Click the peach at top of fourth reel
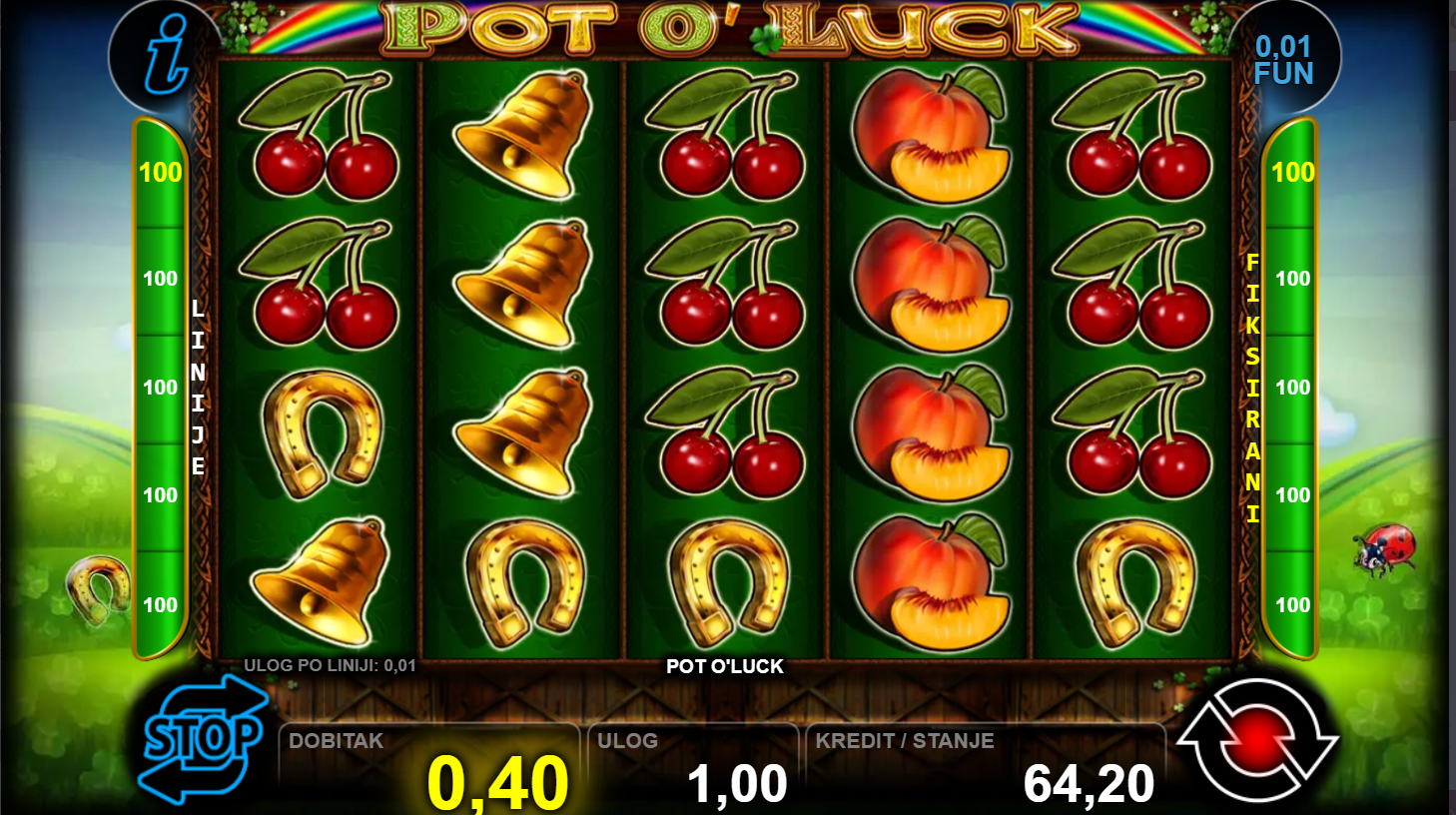The width and height of the screenshot is (1456, 815). pyautogui.click(x=930, y=135)
